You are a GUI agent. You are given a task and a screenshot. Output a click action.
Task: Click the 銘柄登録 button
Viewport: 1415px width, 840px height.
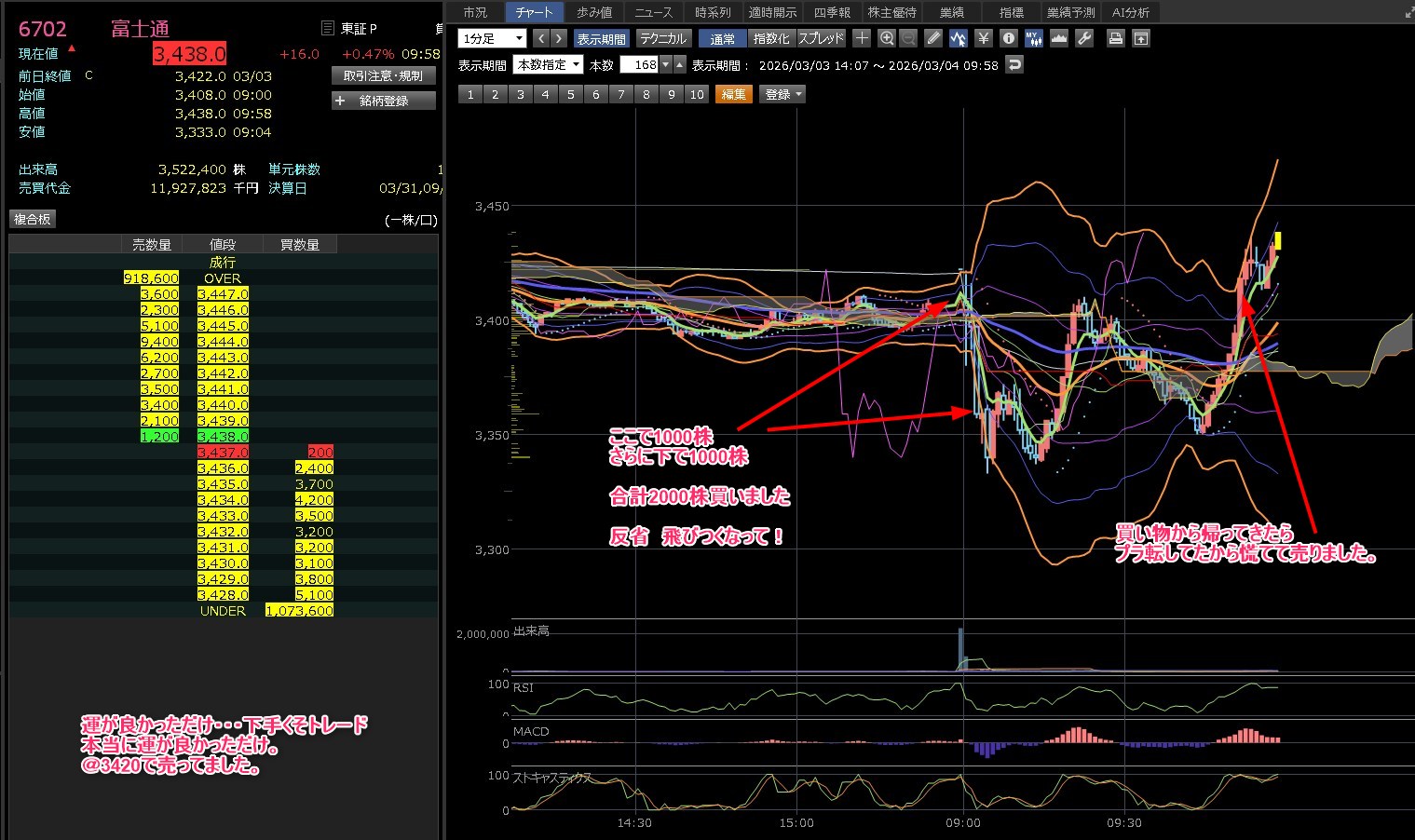point(384,101)
